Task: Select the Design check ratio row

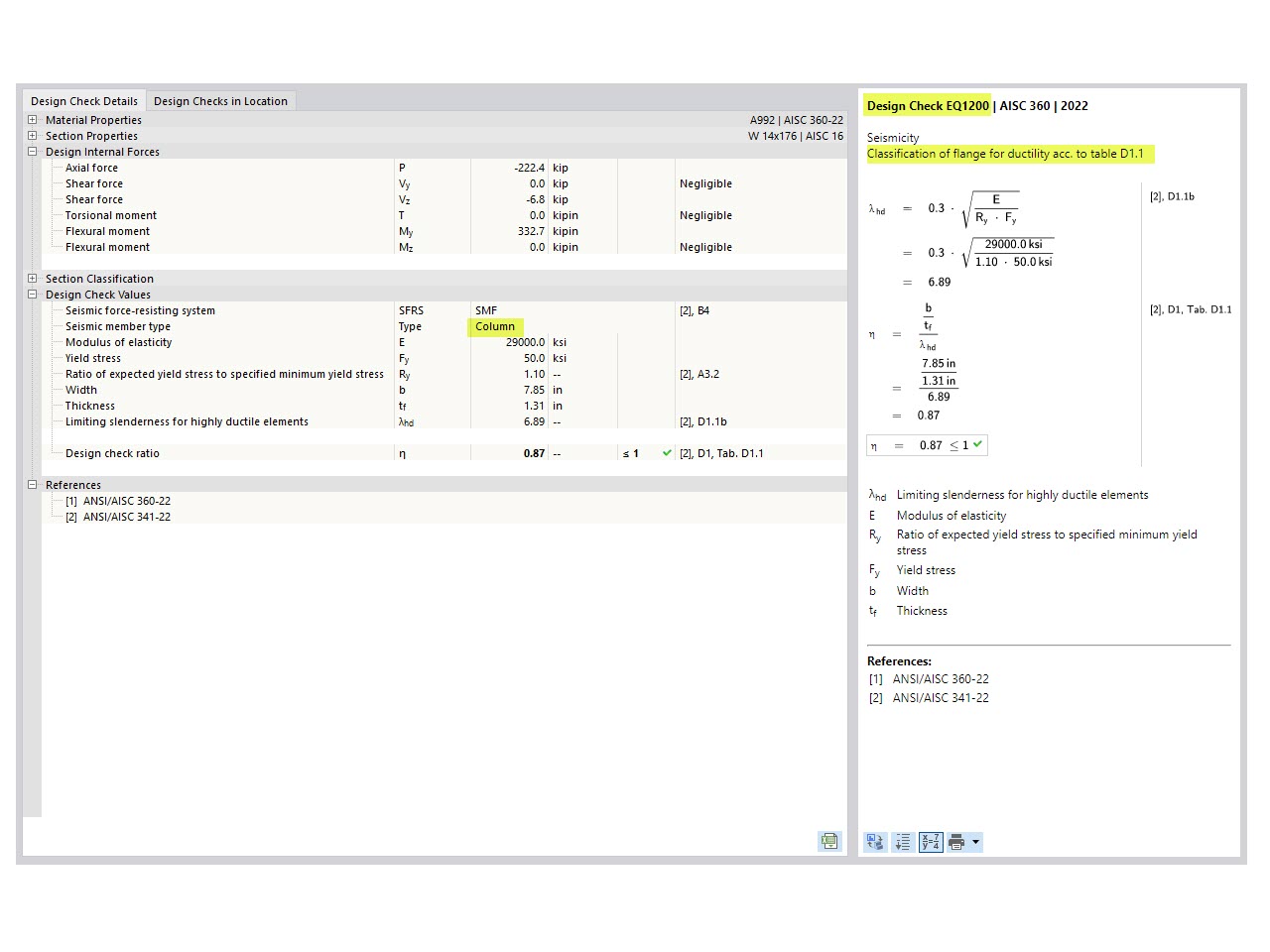Action: [111, 453]
